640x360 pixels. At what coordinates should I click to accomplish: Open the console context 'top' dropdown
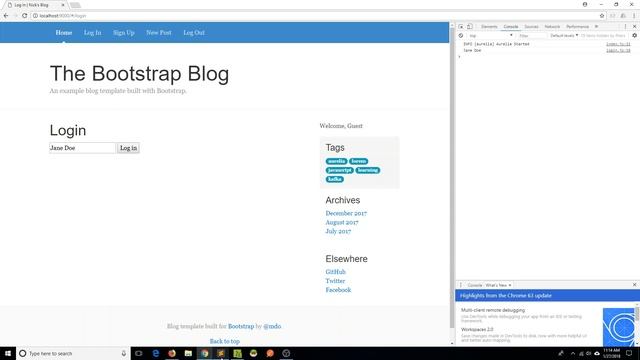coord(490,36)
